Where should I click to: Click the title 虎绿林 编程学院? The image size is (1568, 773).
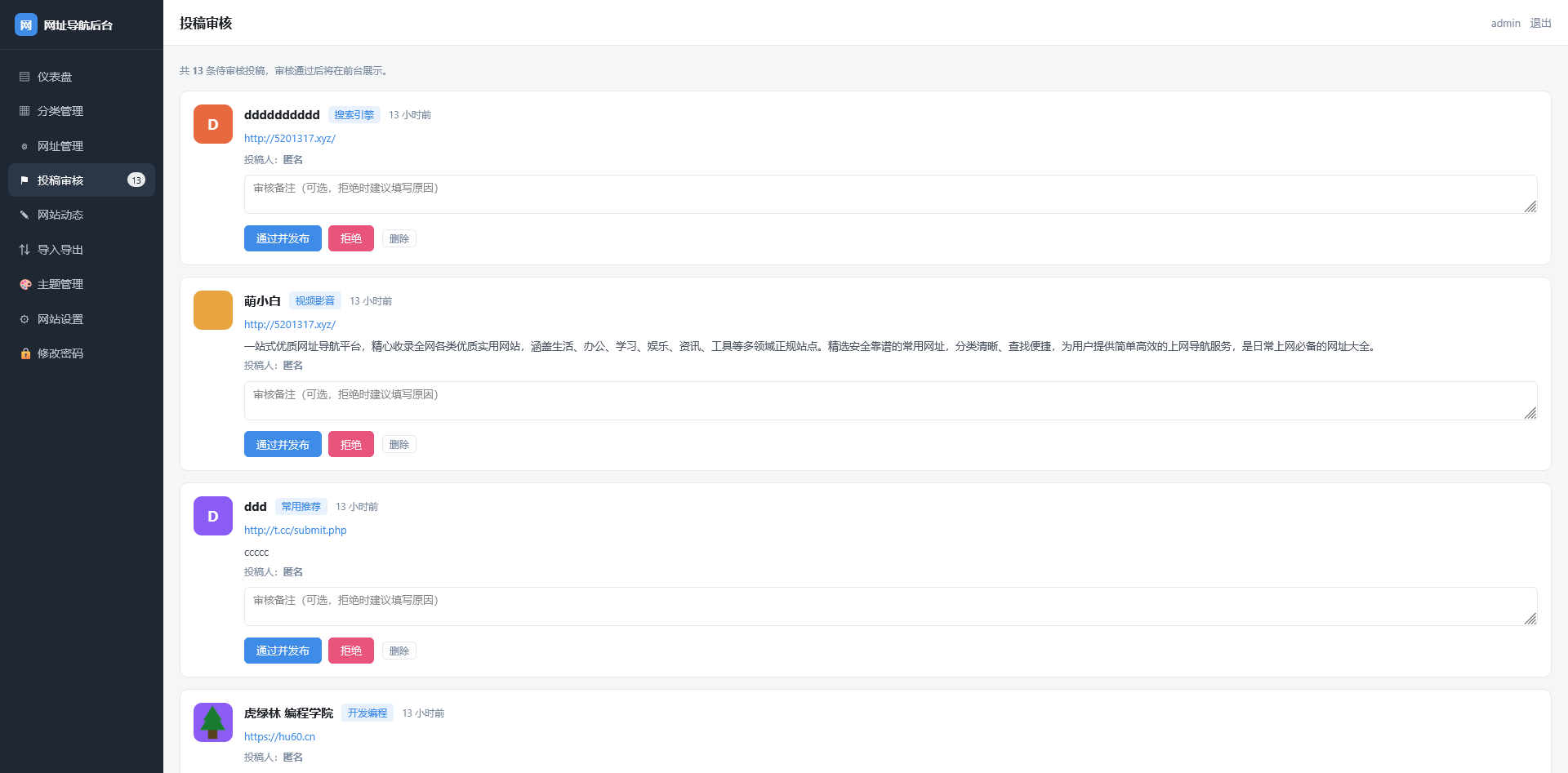289,713
